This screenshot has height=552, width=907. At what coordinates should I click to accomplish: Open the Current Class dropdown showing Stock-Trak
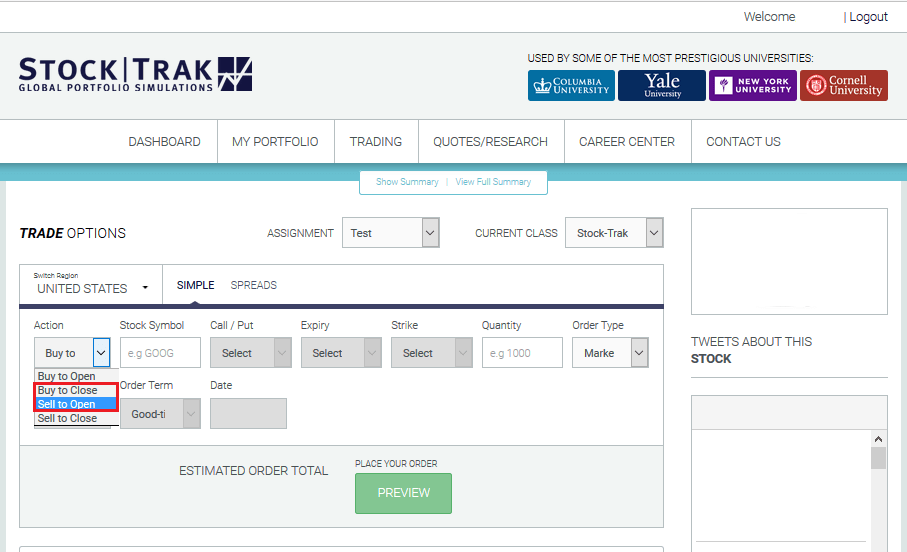click(x=614, y=233)
